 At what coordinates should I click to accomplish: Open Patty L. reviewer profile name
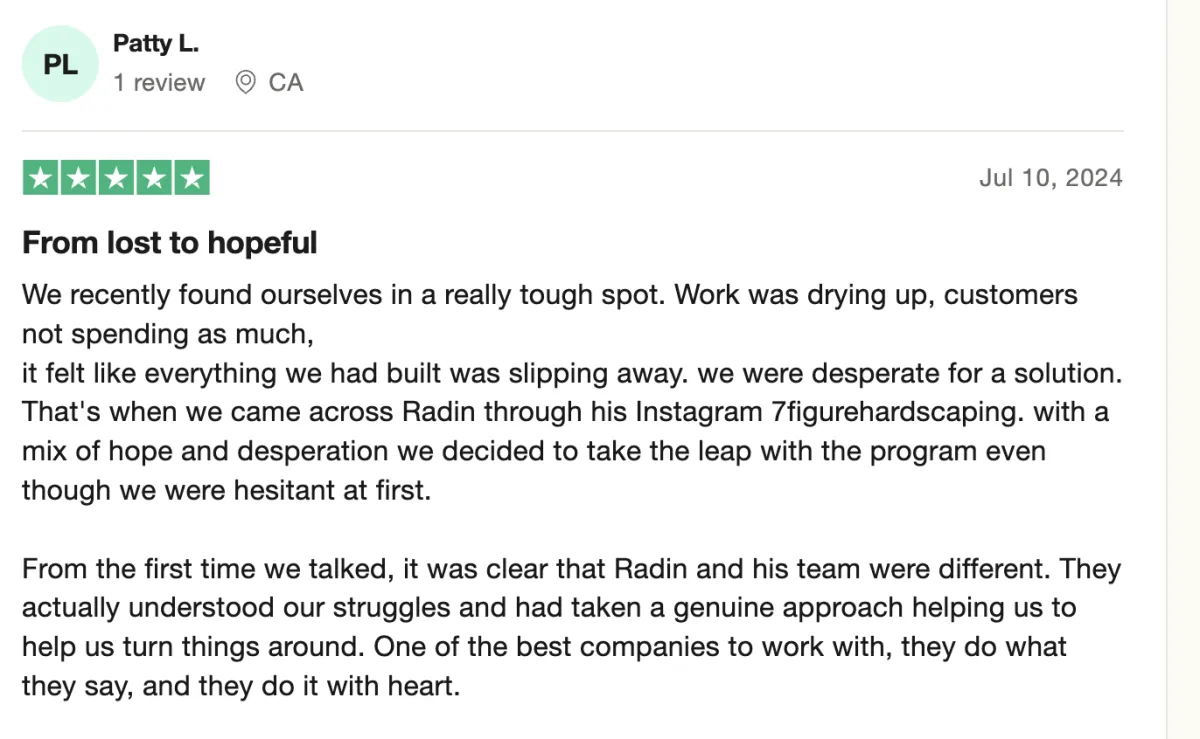156,43
